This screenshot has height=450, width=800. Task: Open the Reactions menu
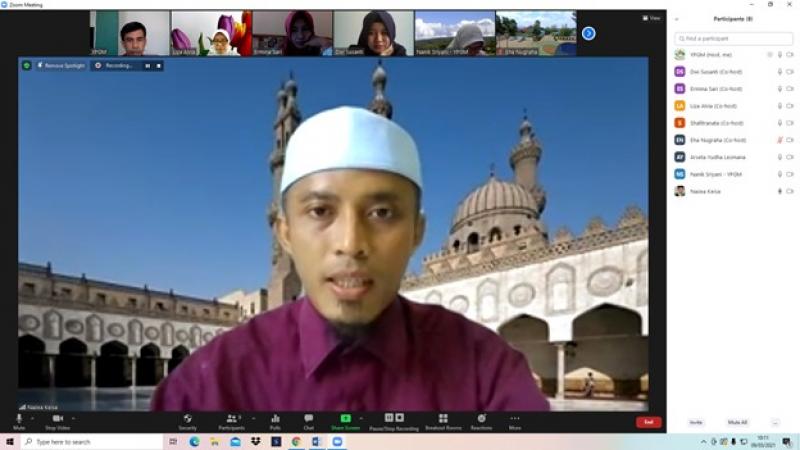[481, 420]
